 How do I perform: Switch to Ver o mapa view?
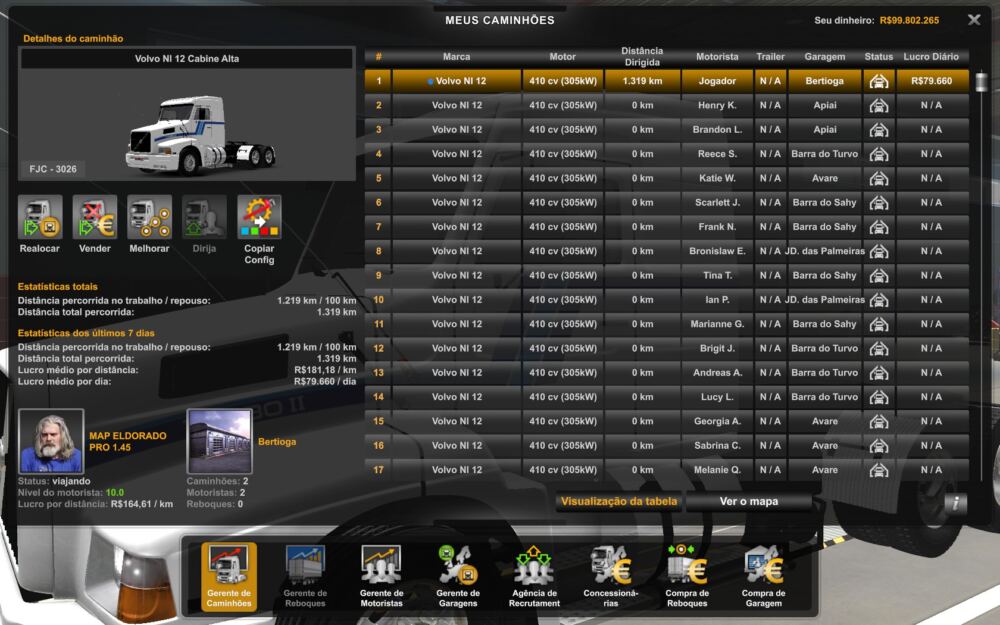click(x=748, y=502)
